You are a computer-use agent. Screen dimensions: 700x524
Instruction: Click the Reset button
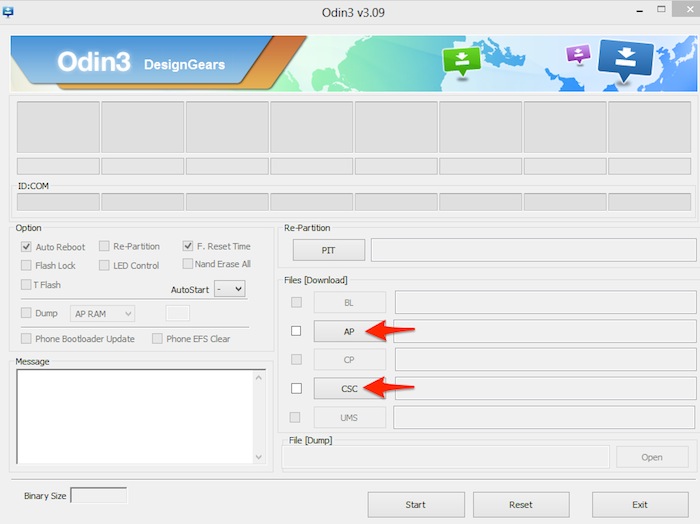(521, 504)
